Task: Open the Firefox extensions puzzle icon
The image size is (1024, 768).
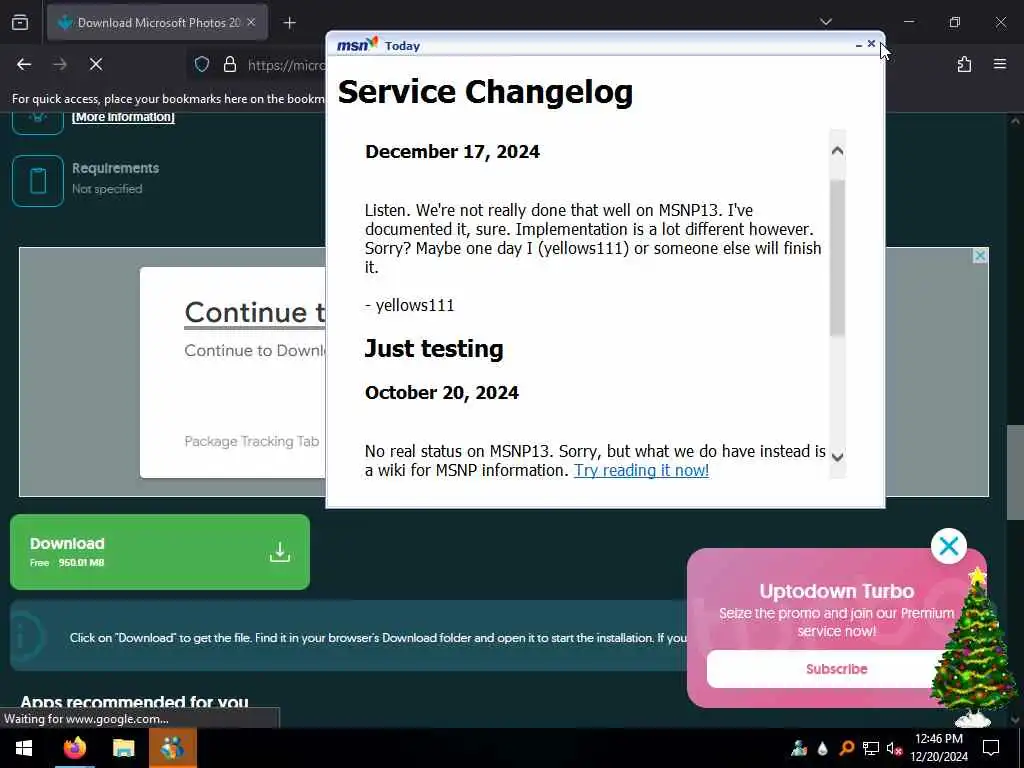Action: pos(964,64)
